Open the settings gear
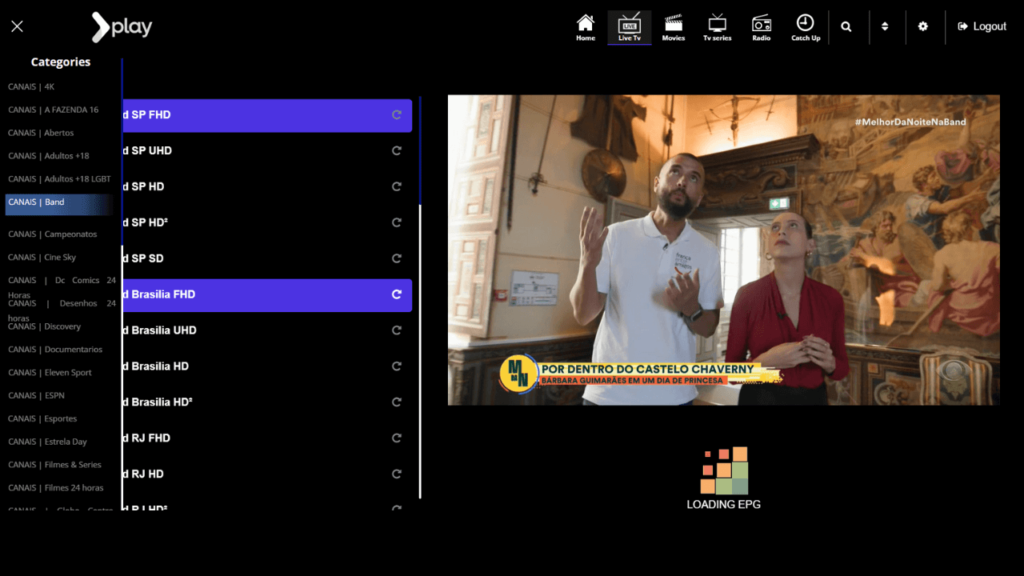Image resolution: width=1024 pixels, height=576 pixels. point(922,26)
